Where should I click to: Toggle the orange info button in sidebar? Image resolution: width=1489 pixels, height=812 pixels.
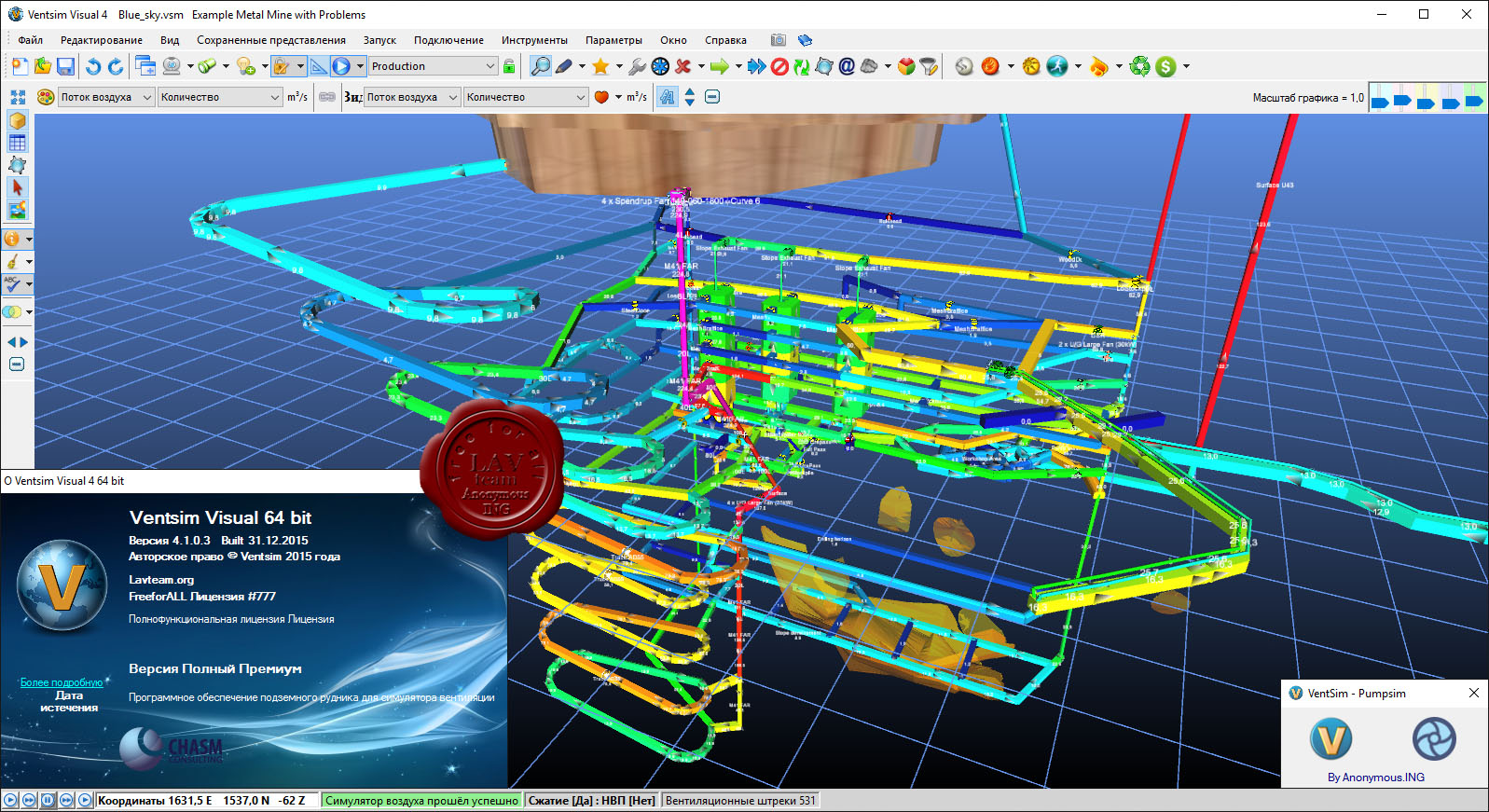12,239
